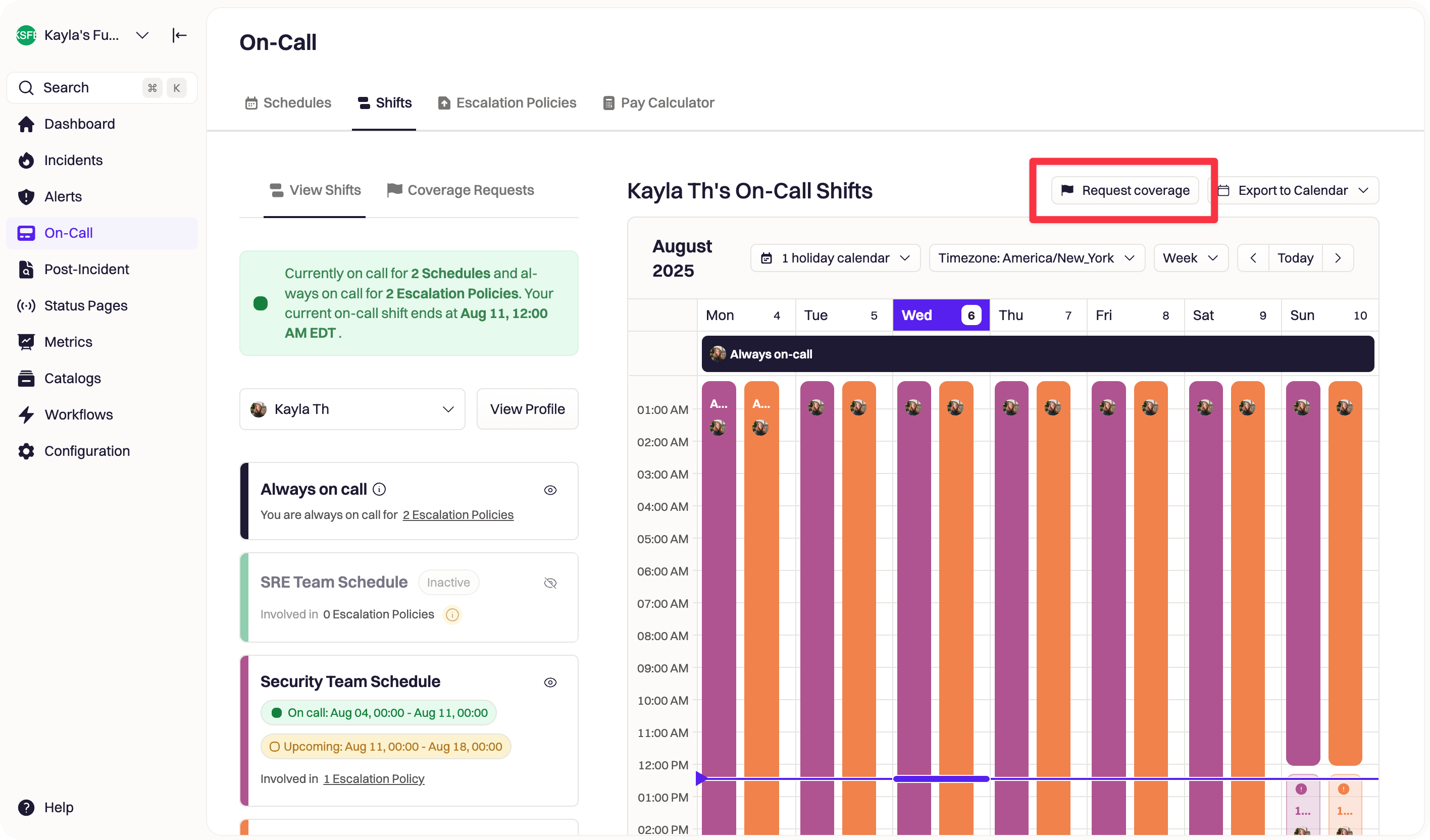Switch to Coverage Requests sub-tab
This screenshot has height=840, width=1430.
460,190
